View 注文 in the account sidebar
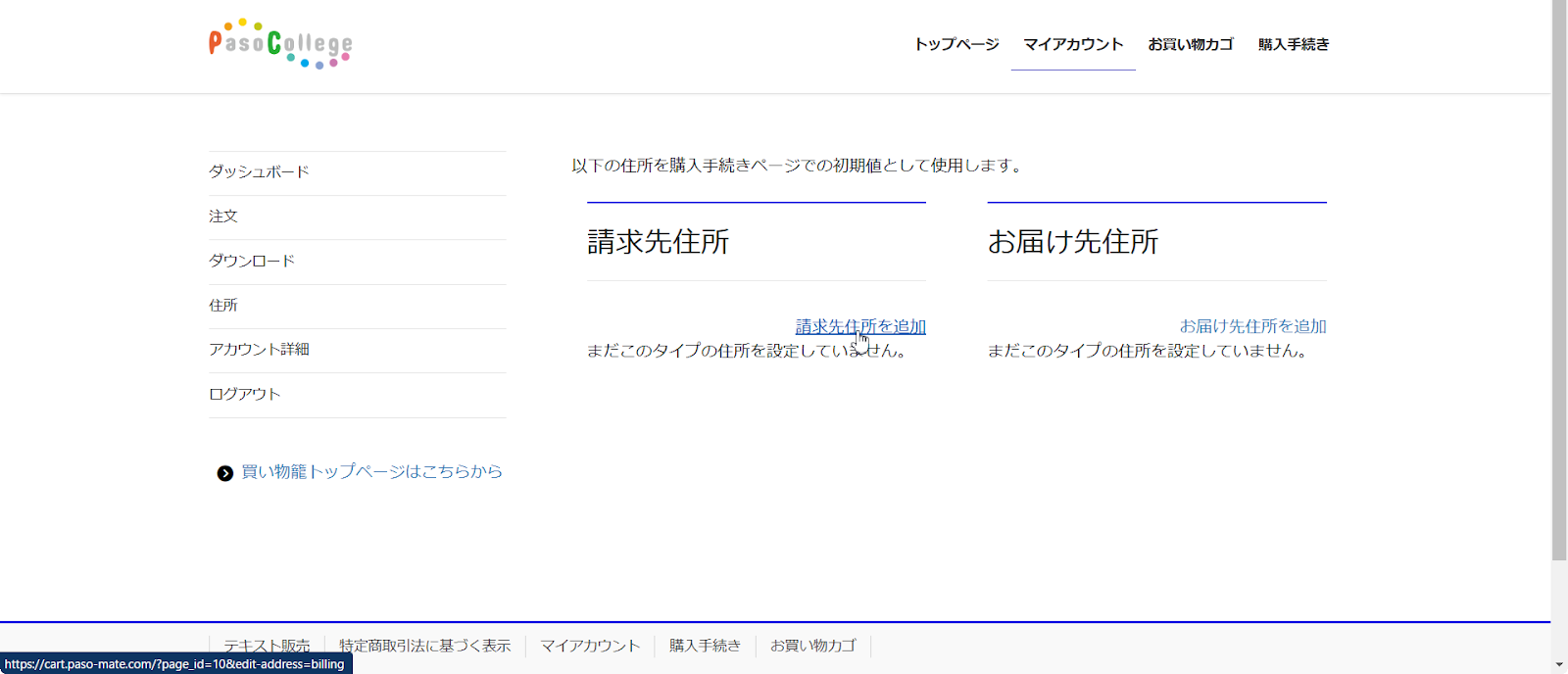This screenshot has width=1568, height=674. [223, 216]
